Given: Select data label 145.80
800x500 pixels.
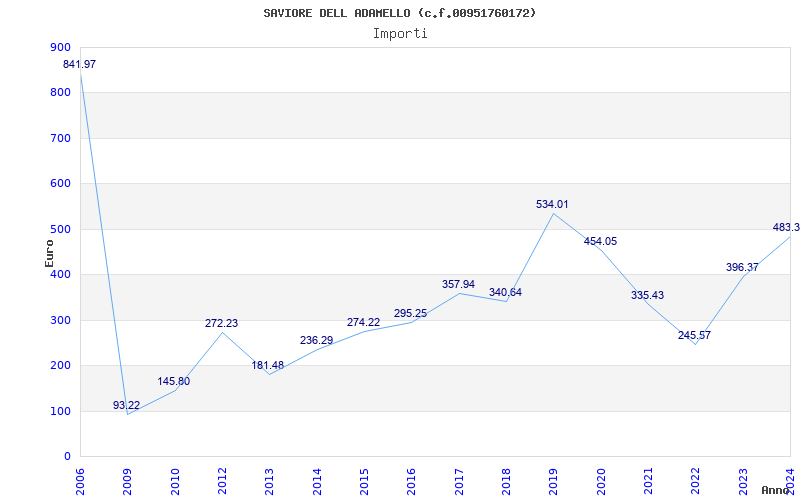Looking at the screenshot, I should (173, 381).
